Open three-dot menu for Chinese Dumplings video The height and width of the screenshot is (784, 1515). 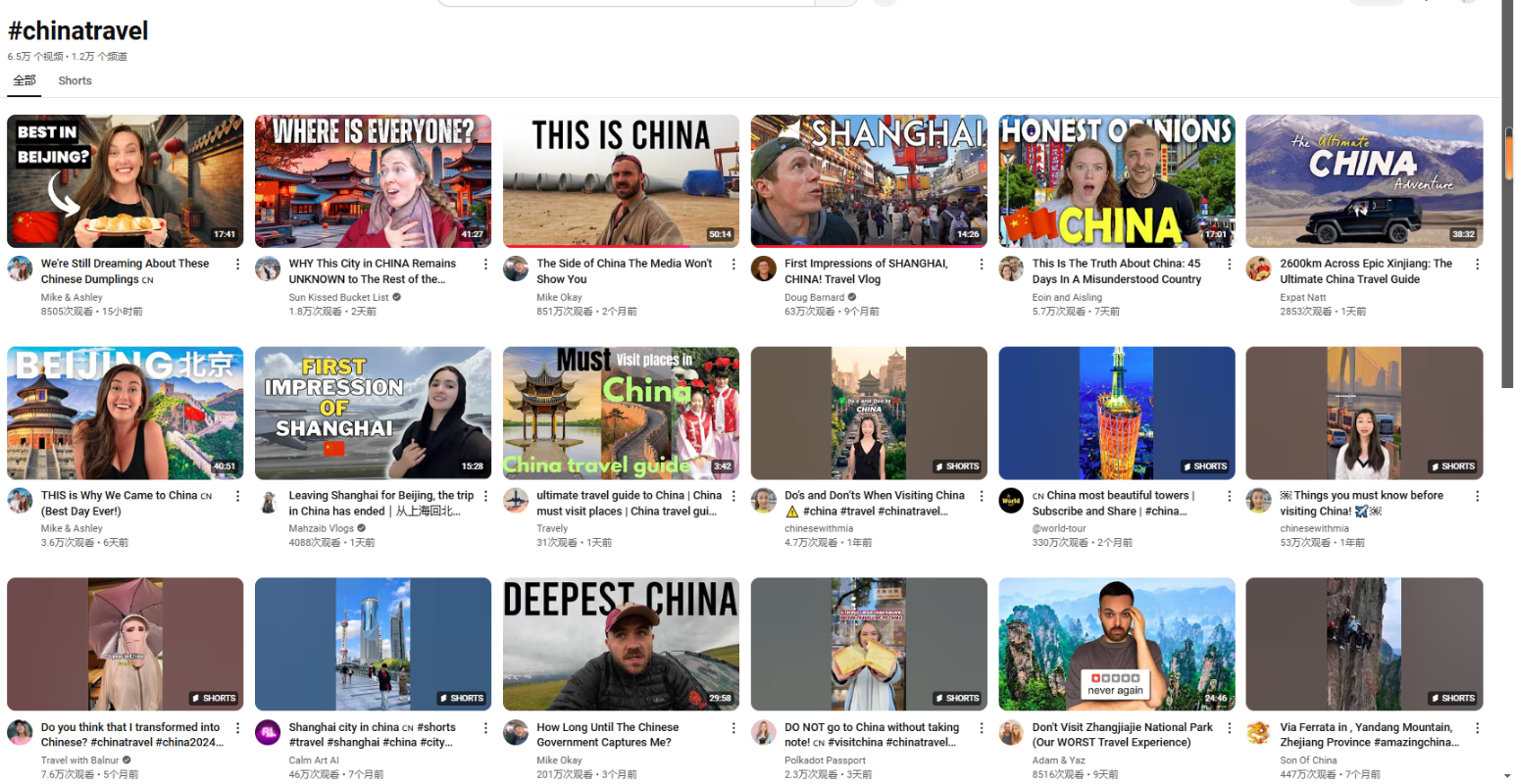click(x=237, y=265)
